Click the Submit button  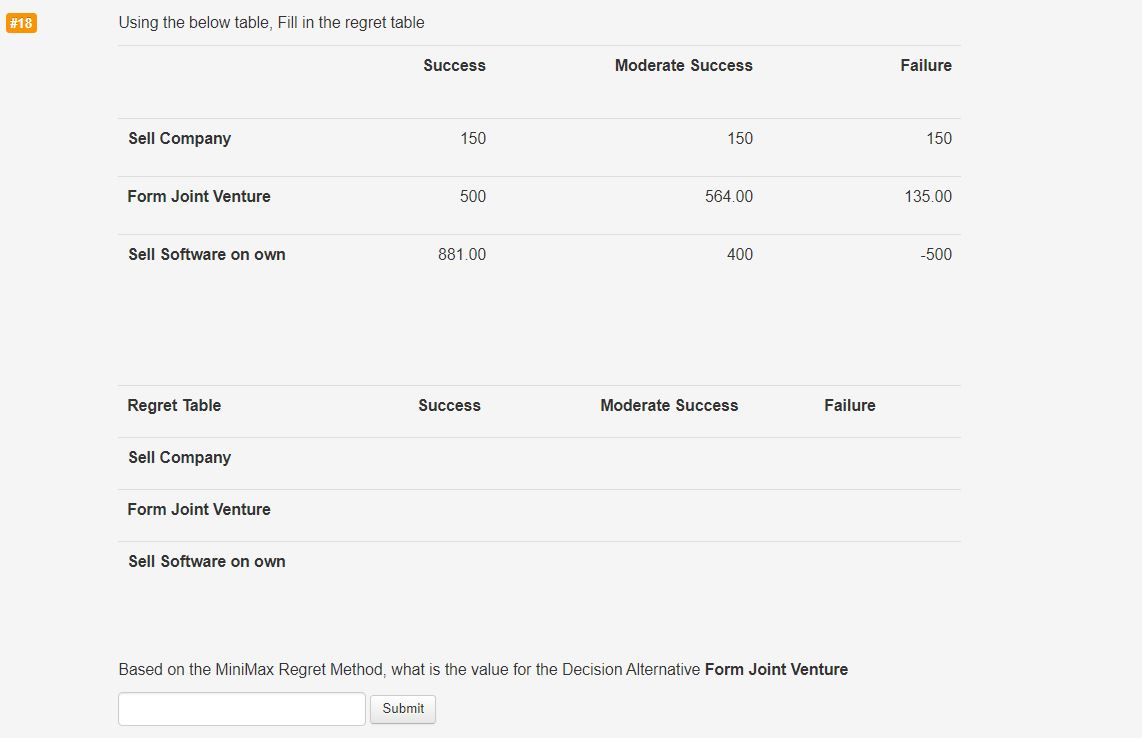[402, 708]
